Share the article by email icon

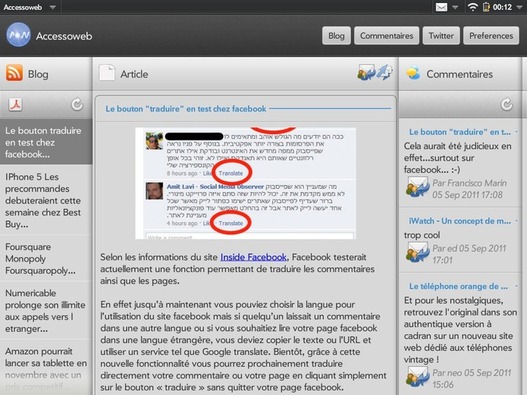coord(366,72)
